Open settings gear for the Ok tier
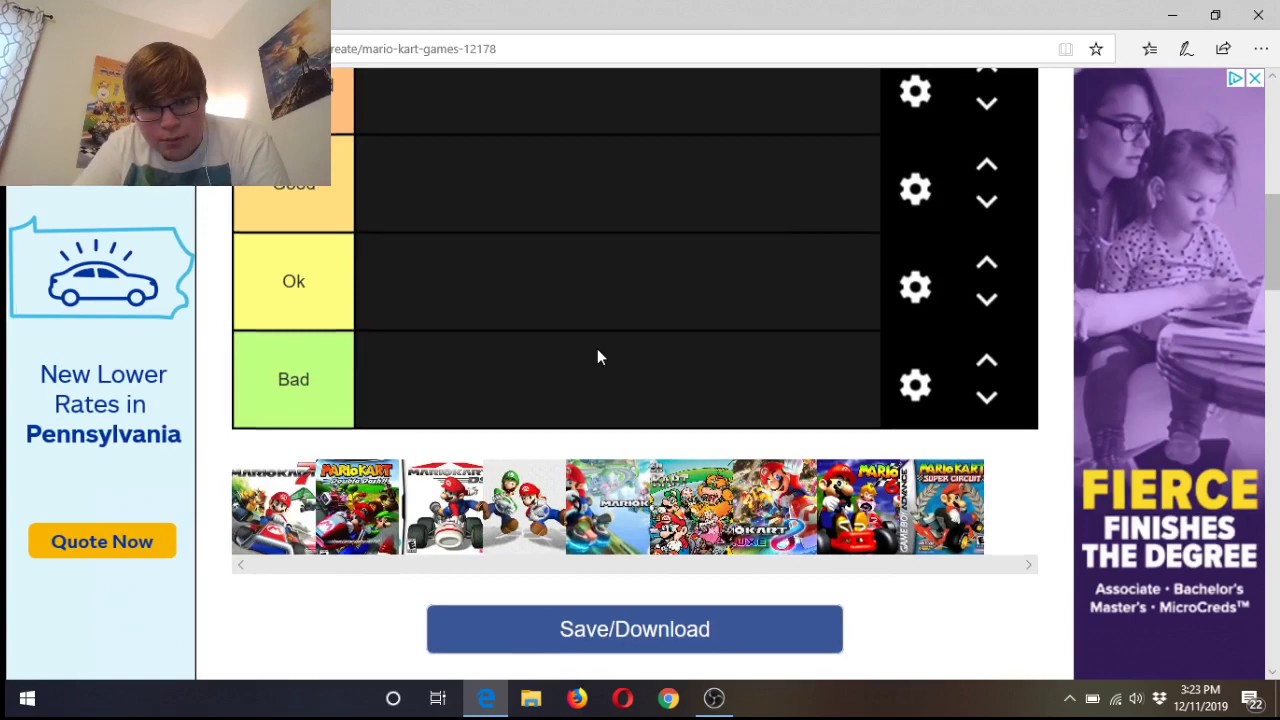 point(915,287)
